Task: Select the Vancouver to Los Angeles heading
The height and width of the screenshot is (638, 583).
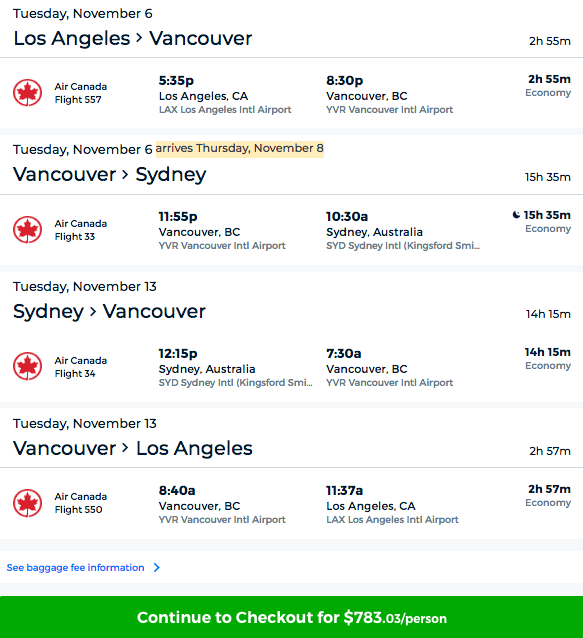Action: [133, 448]
